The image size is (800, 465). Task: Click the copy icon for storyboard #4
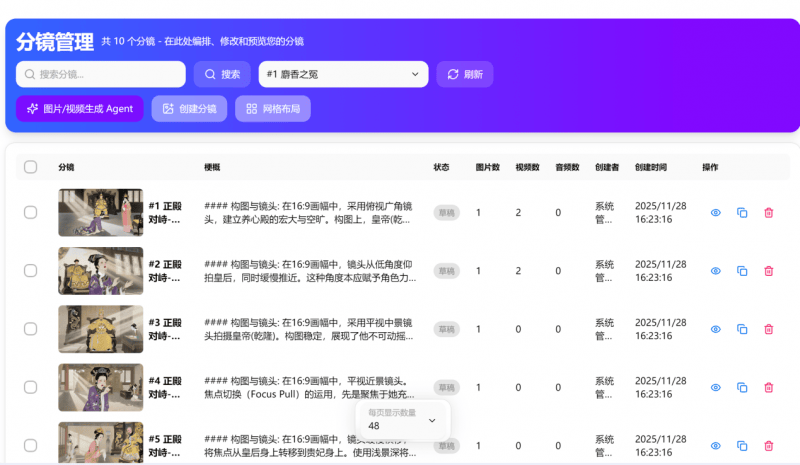click(742, 387)
